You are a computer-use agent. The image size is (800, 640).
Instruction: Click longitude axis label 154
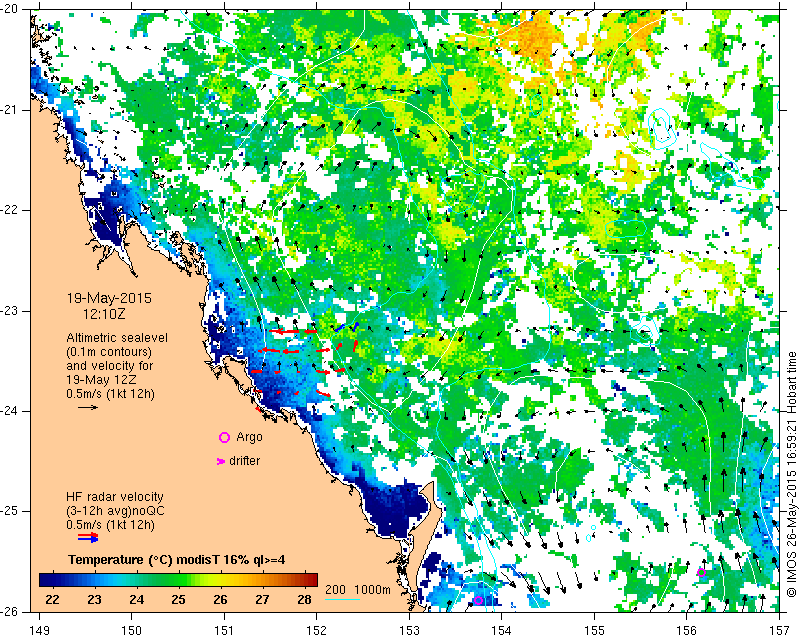point(502,631)
